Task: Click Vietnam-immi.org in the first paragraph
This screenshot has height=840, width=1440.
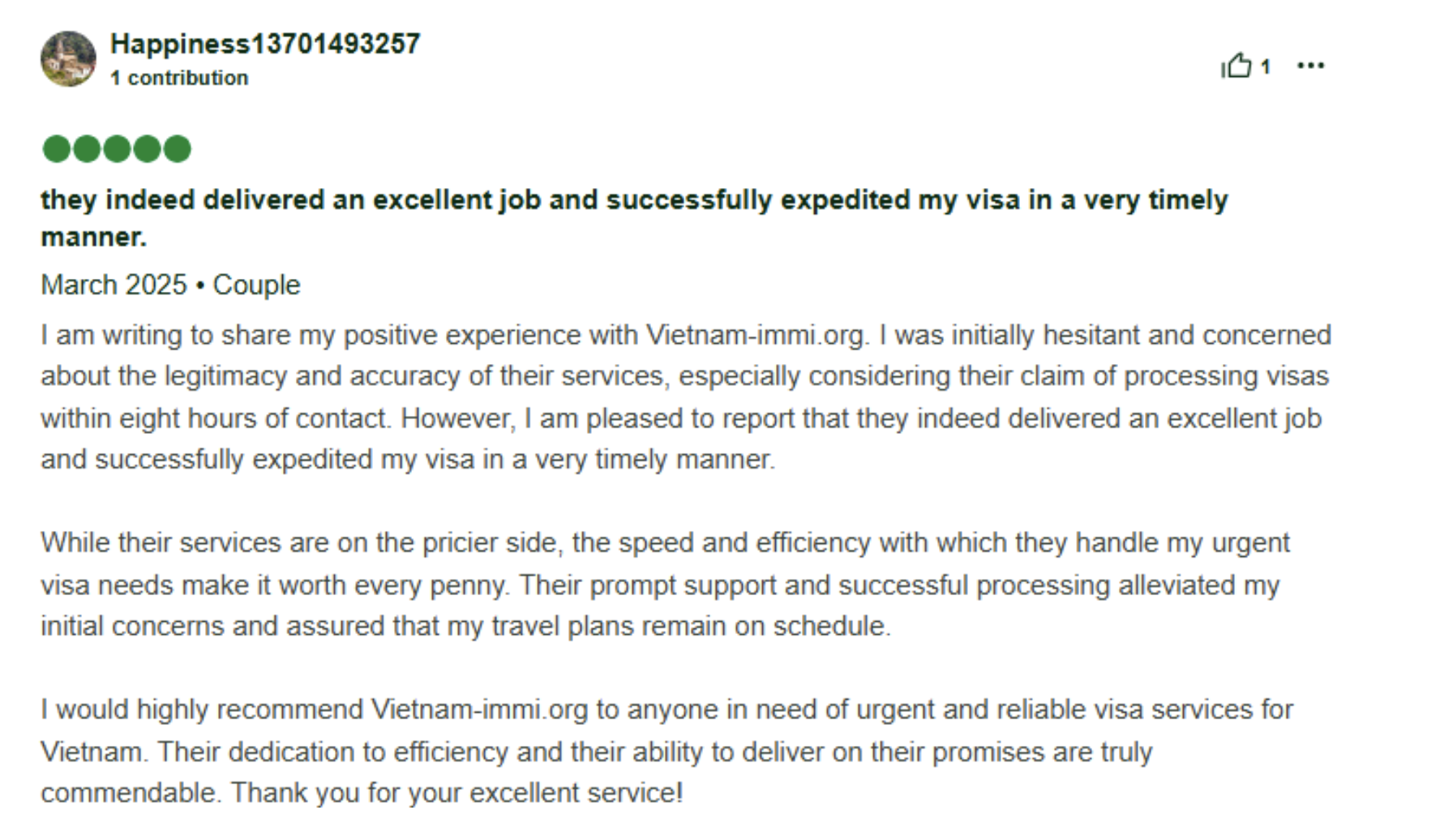Action: 756,336
